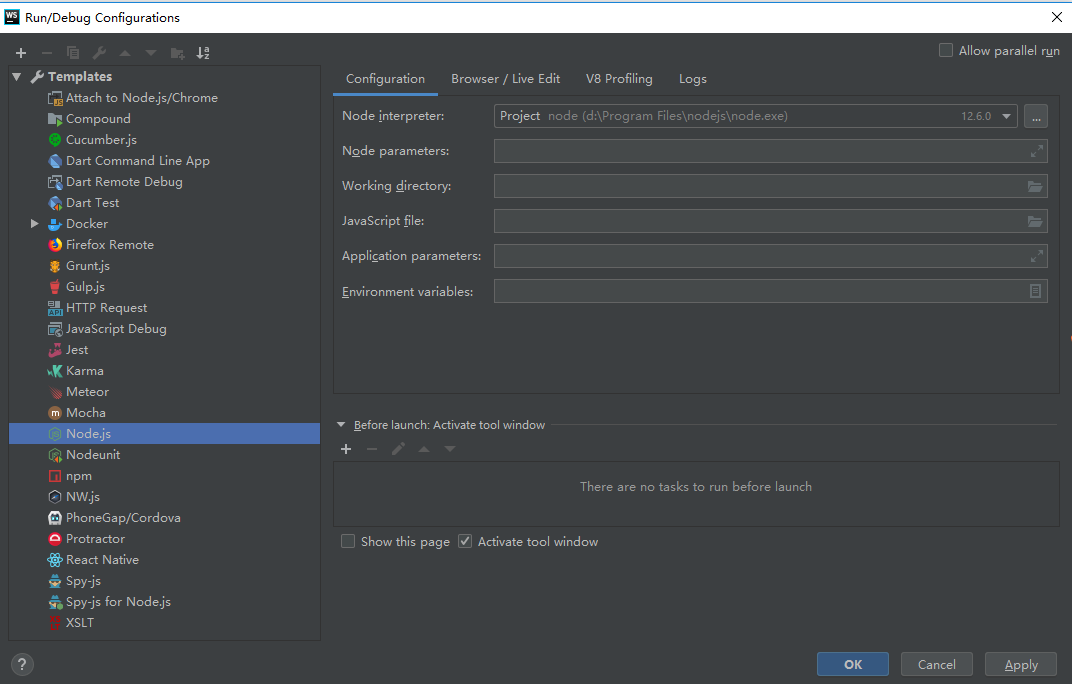Copy the selected configuration
The width and height of the screenshot is (1072, 684).
point(71,52)
